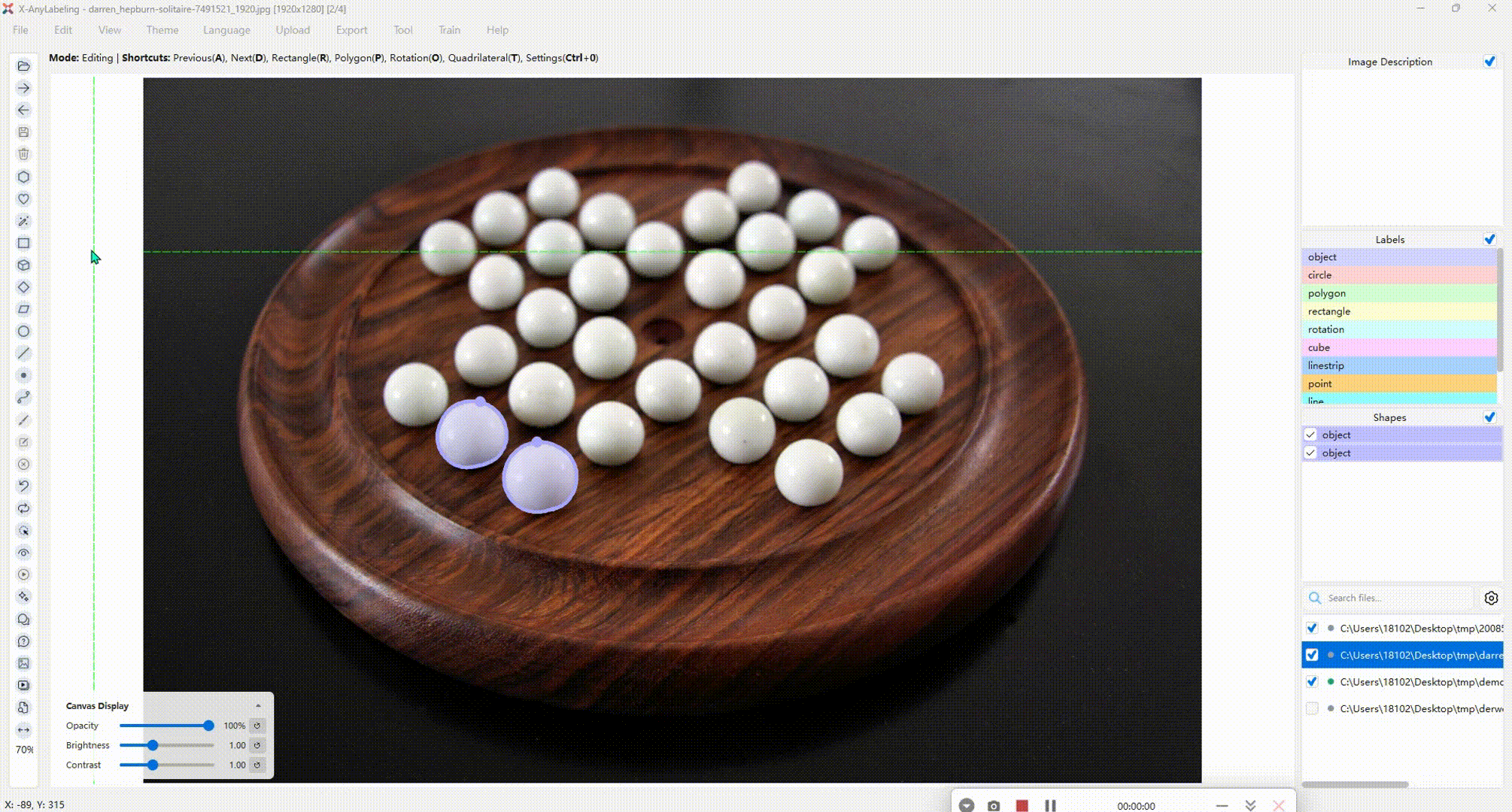Open the Theme menu
1512x812 pixels.
pyautogui.click(x=162, y=30)
